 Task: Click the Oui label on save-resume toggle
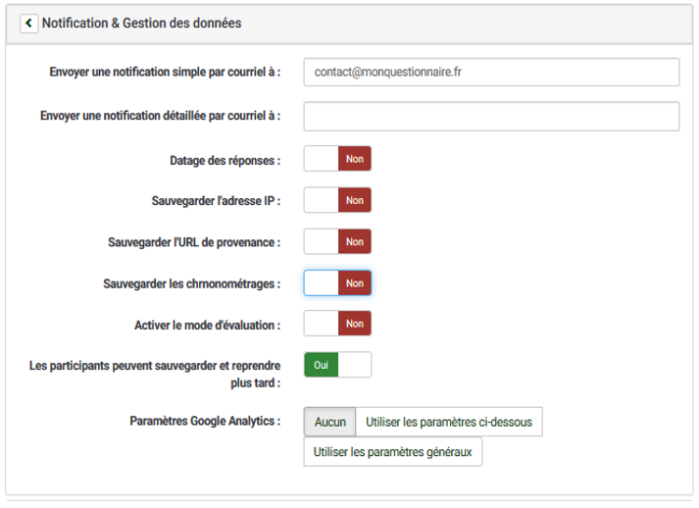(x=321, y=365)
